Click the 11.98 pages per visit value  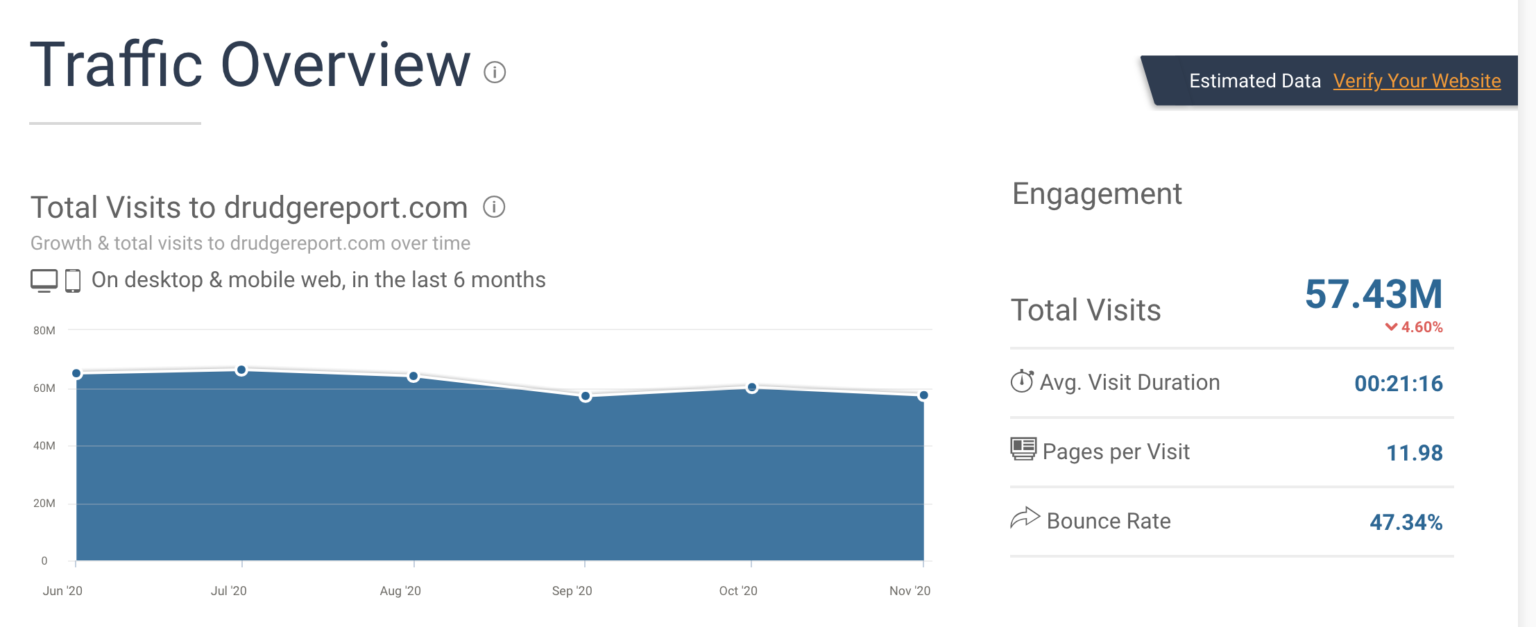coord(1414,452)
